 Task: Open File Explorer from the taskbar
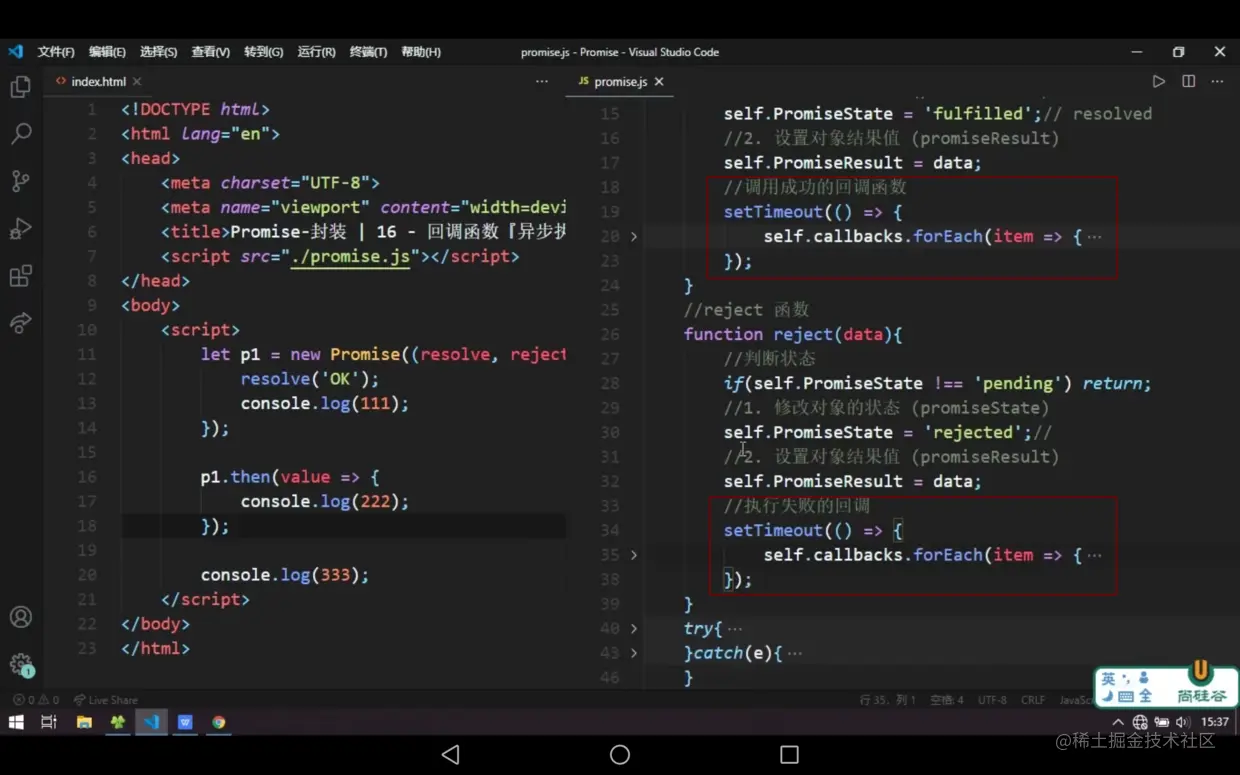[84, 722]
